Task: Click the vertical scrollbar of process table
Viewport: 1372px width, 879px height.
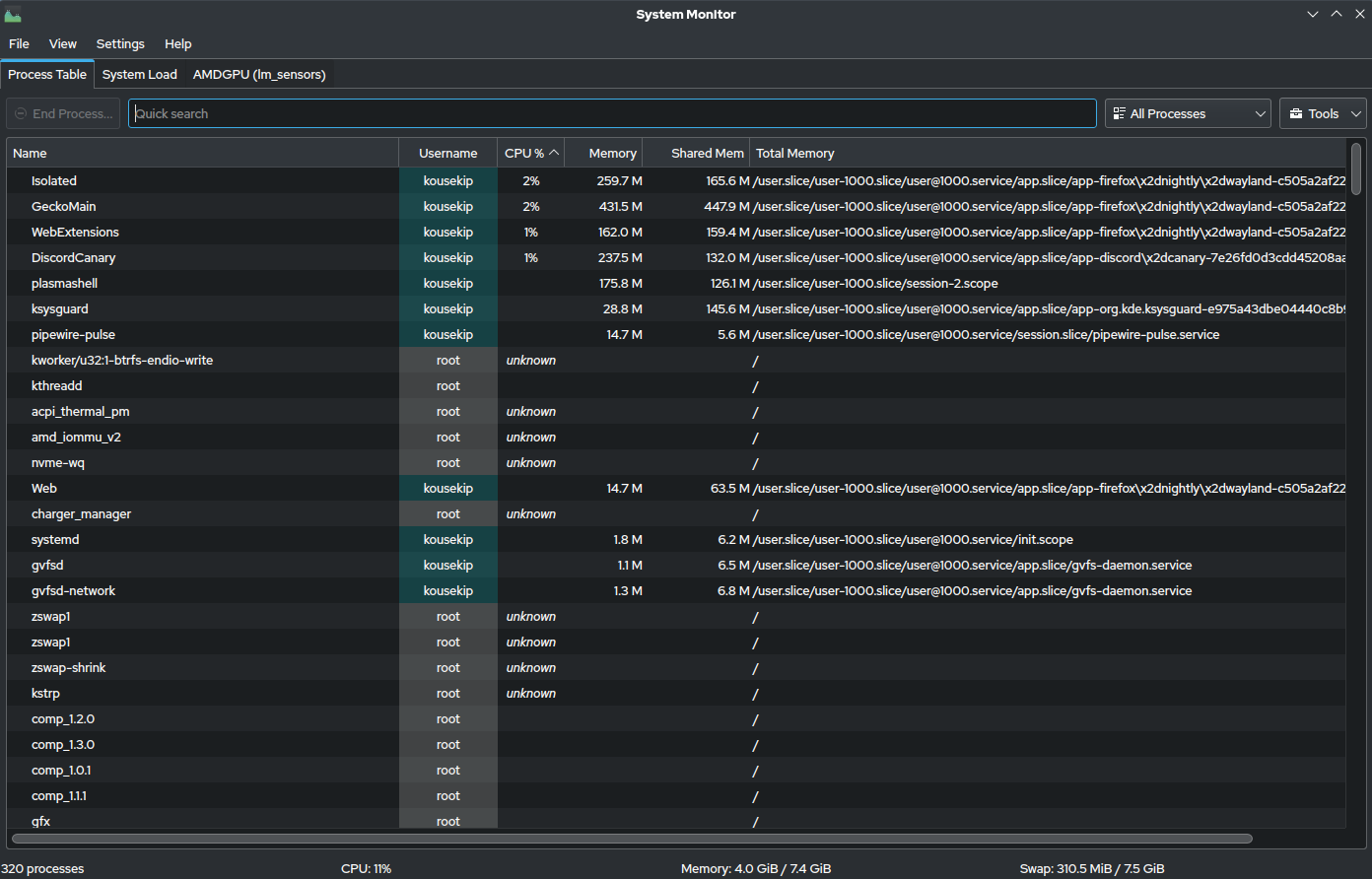Action: pyautogui.click(x=1356, y=169)
